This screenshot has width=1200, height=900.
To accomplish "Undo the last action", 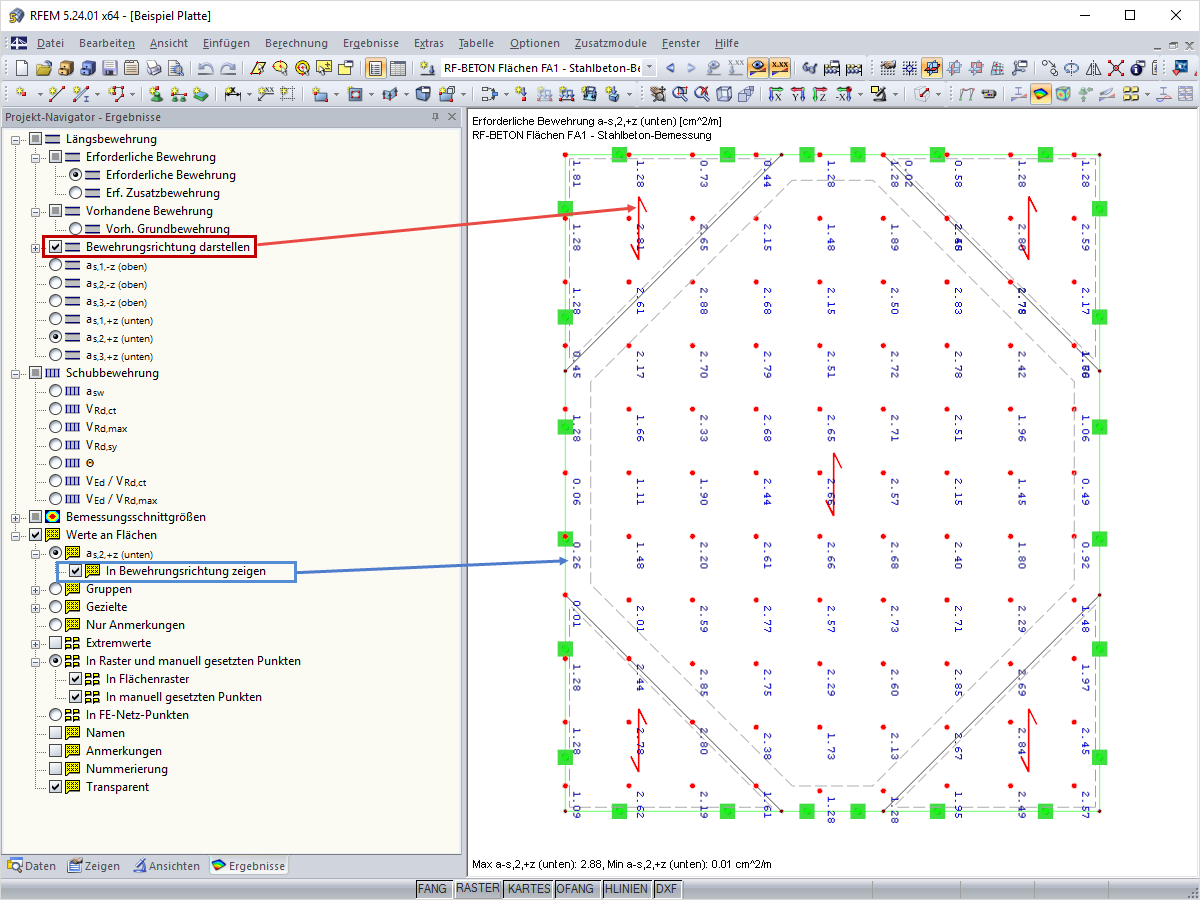I will coord(205,68).
